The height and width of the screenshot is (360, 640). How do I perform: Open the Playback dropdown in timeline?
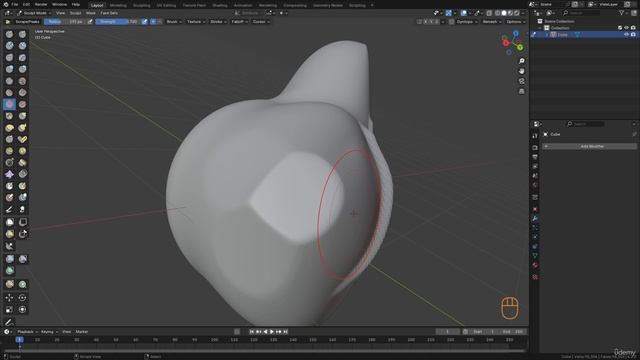(x=27, y=332)
